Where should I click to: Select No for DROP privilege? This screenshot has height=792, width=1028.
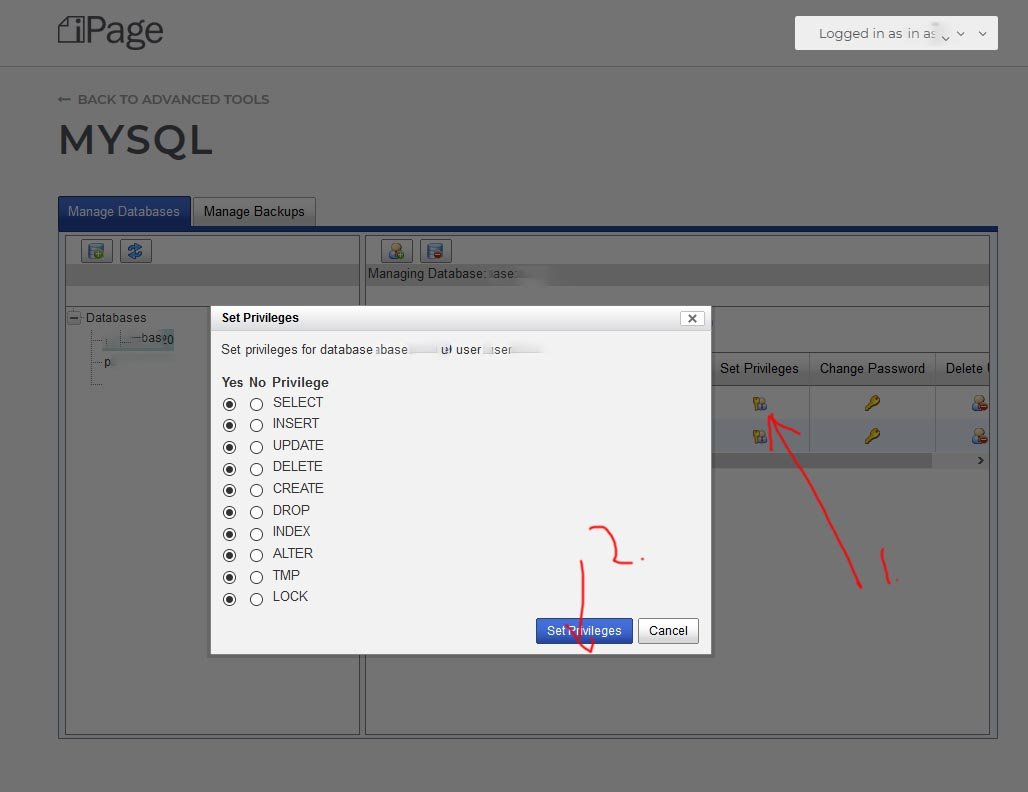point(256,512)
